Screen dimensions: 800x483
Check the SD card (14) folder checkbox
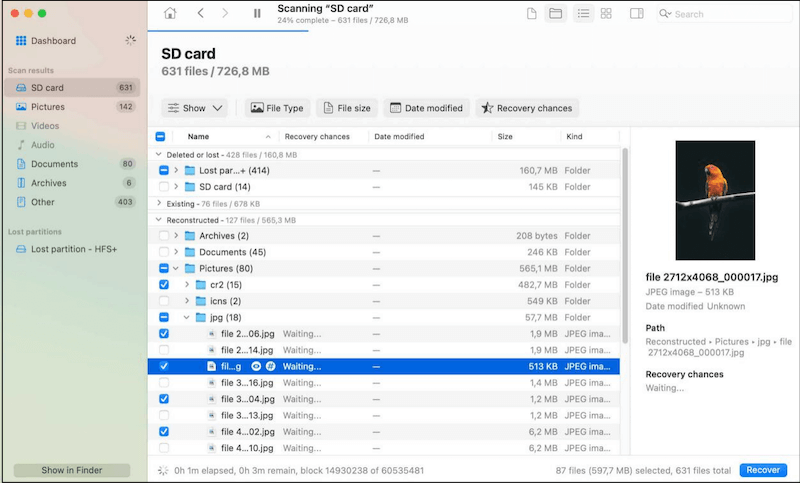(164, 187)
